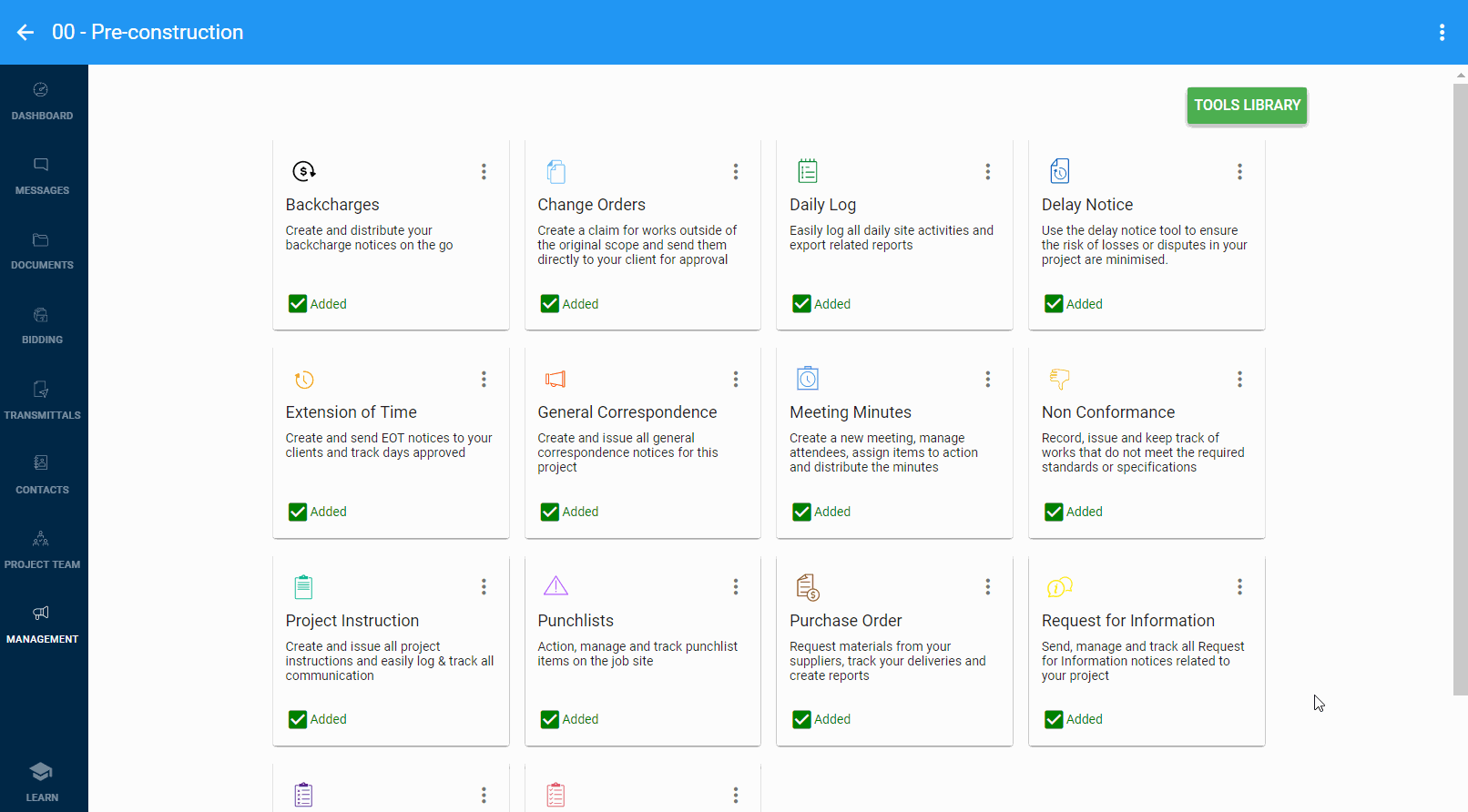The width and height of the screenshot is (1468, 812).
Task: Open the Change Orders three-dot menu
Action: [736, 171]
